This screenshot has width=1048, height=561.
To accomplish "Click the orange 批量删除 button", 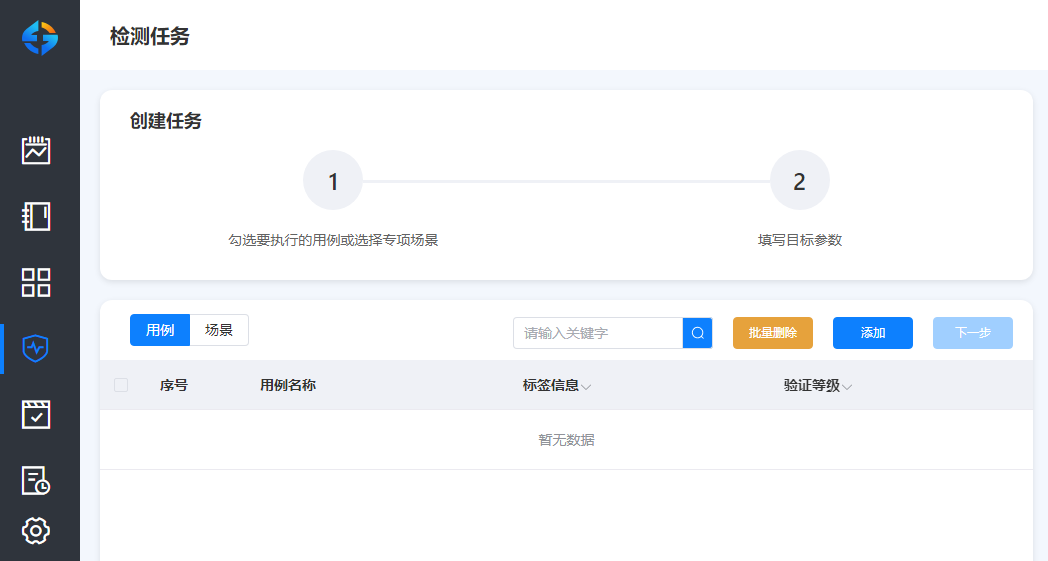I will (773, 333).
